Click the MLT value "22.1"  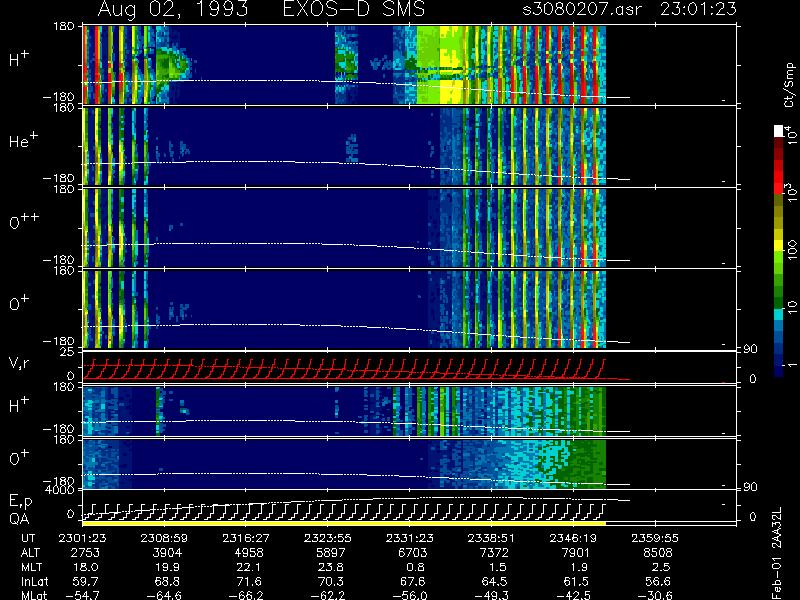(x=250, y=567)
